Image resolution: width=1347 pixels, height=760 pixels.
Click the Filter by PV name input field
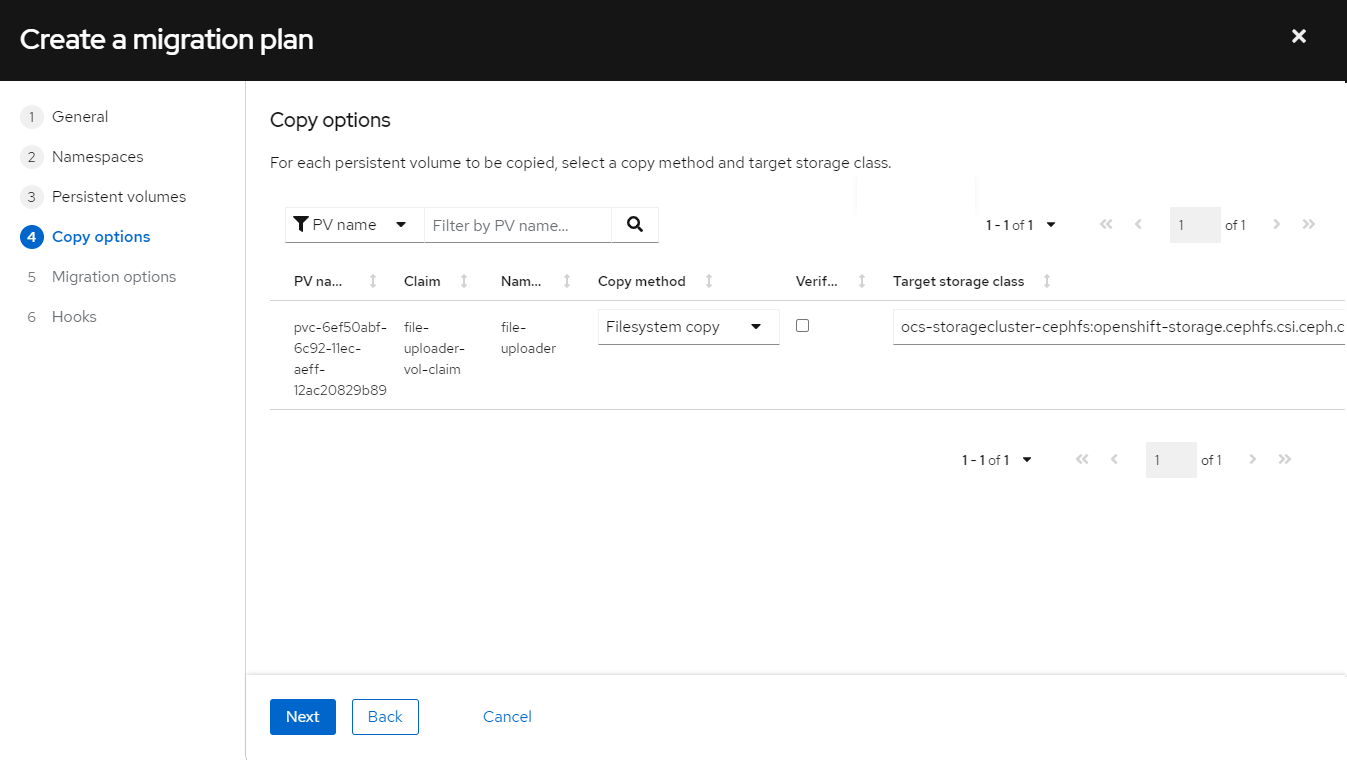(x=516, y=224)
